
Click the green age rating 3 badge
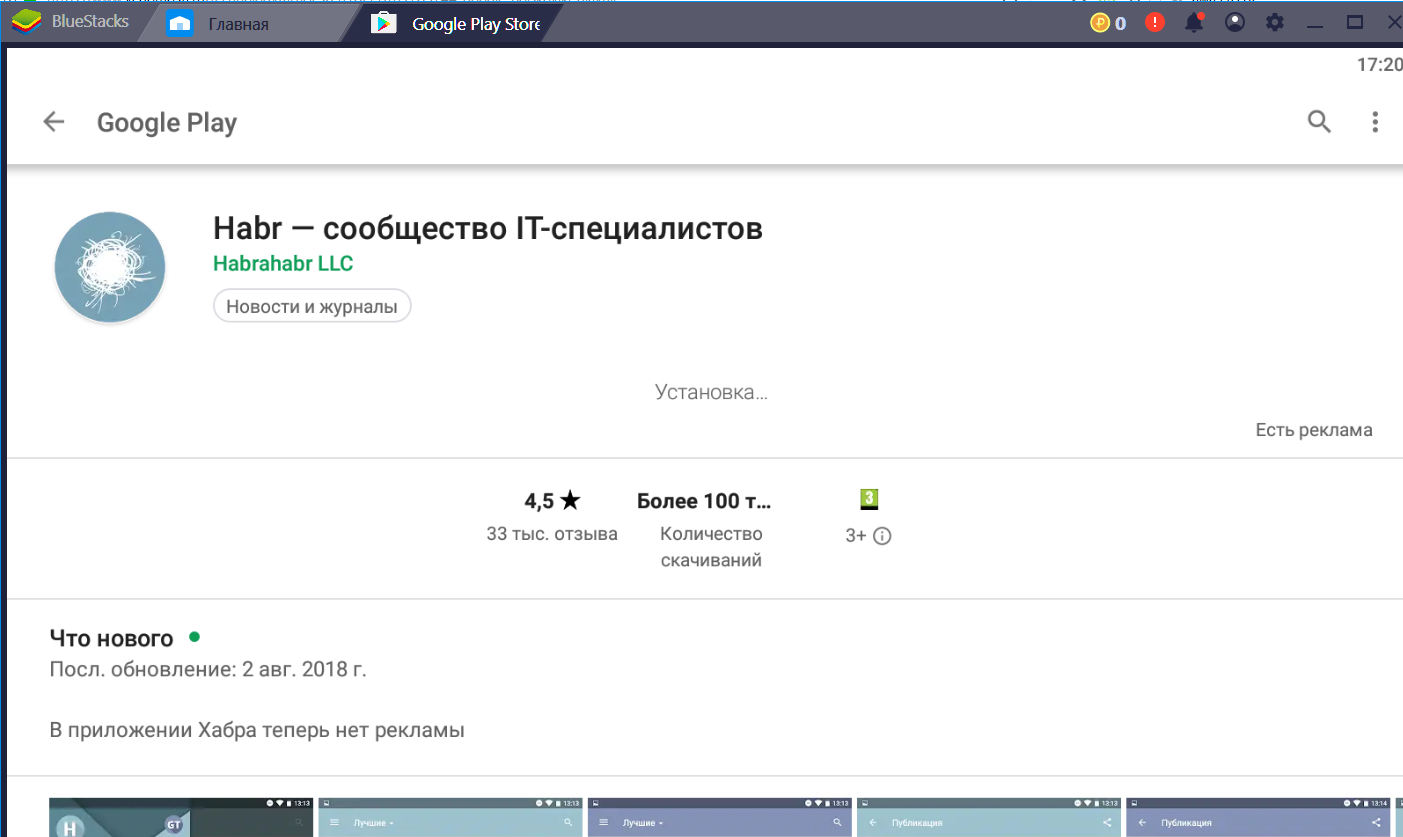point(869,499)
